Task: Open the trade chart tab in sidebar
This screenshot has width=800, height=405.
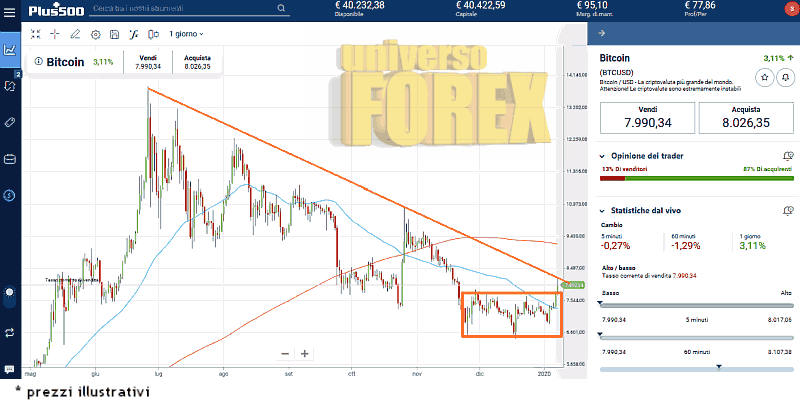Action: tap(10, 49)
